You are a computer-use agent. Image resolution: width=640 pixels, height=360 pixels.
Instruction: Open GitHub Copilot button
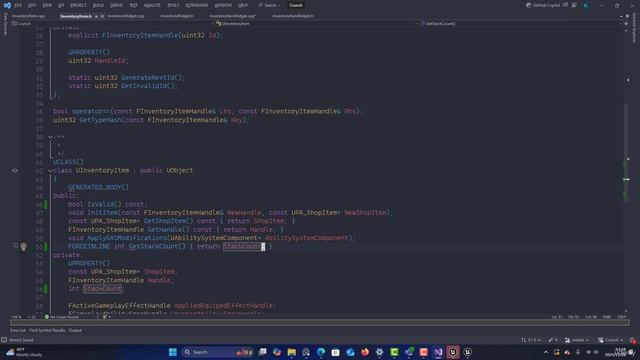[x=543, y=5]
